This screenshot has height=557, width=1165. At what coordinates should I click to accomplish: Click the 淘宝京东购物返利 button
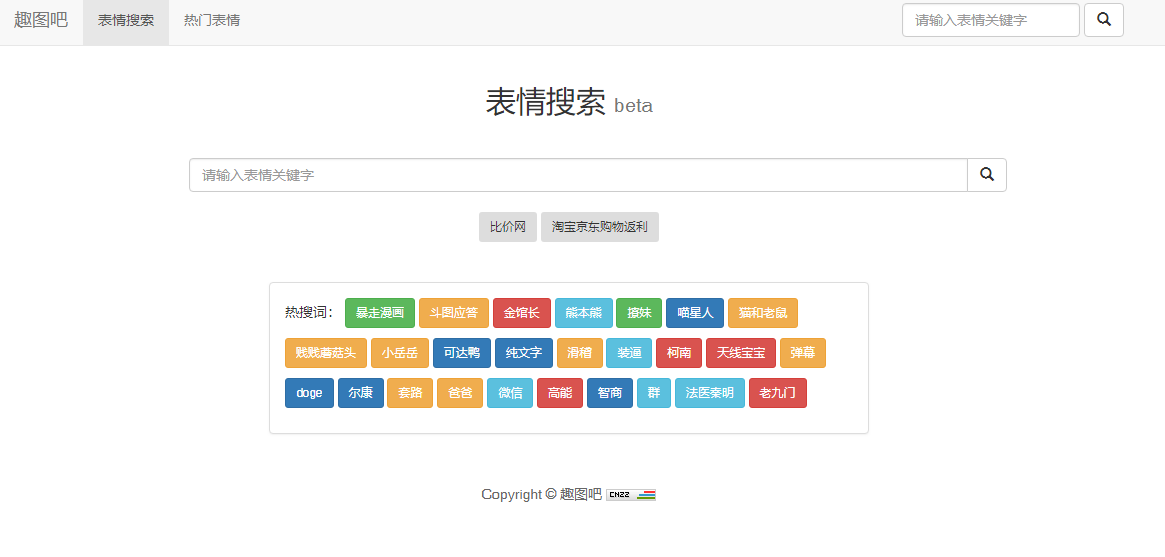point(600,227)
